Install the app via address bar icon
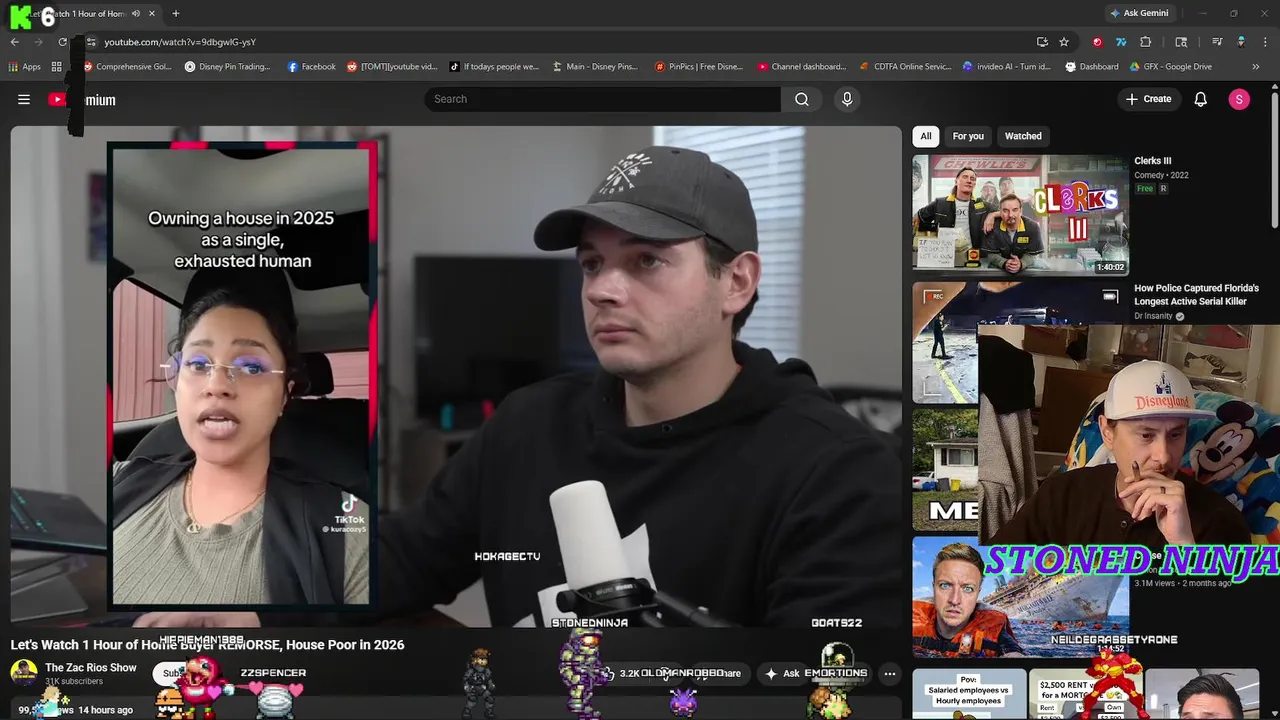 tap(1042, 42)
